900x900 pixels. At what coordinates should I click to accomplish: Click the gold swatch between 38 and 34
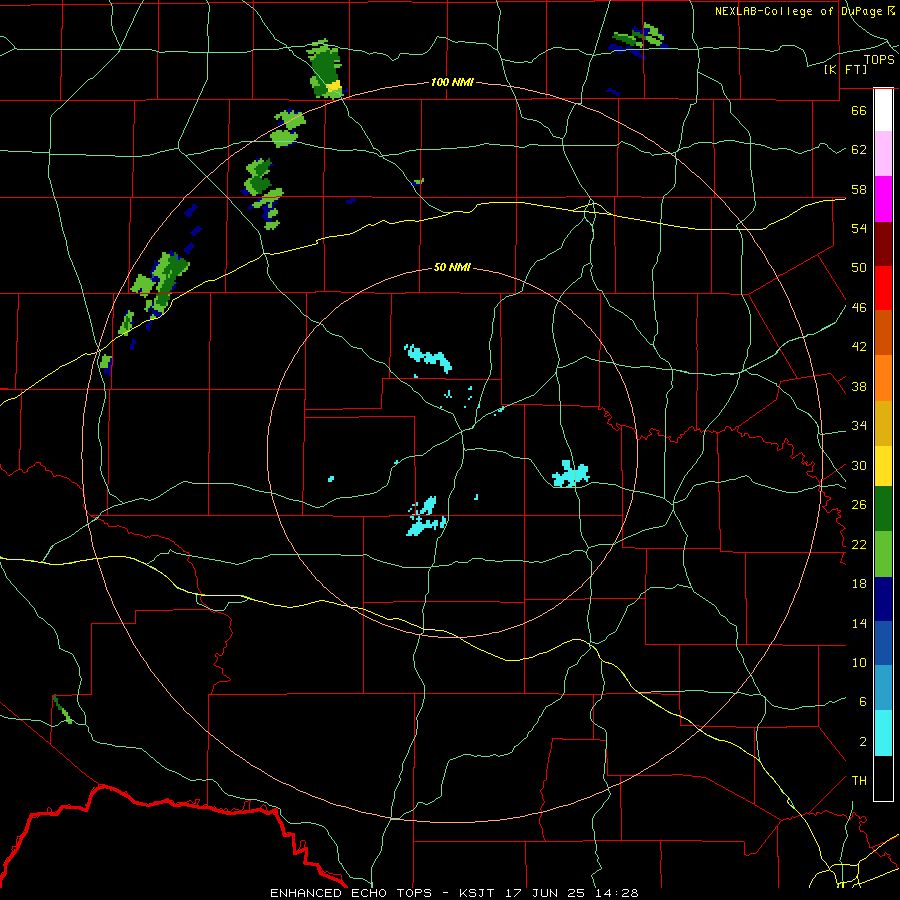pos(883,424)
